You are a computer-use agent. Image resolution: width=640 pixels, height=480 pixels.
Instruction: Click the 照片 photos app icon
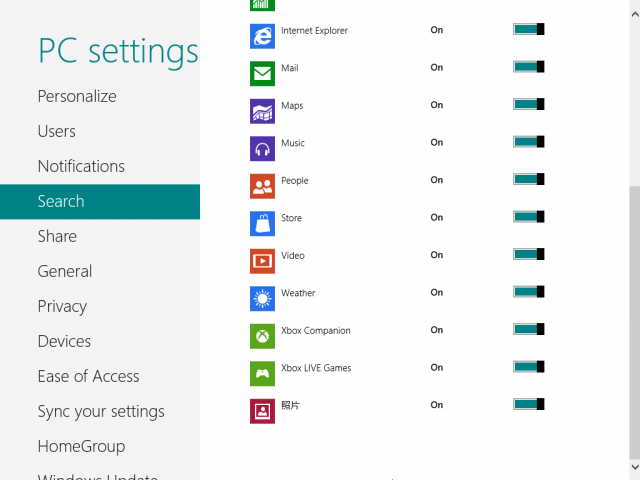(x=262, y=411)
